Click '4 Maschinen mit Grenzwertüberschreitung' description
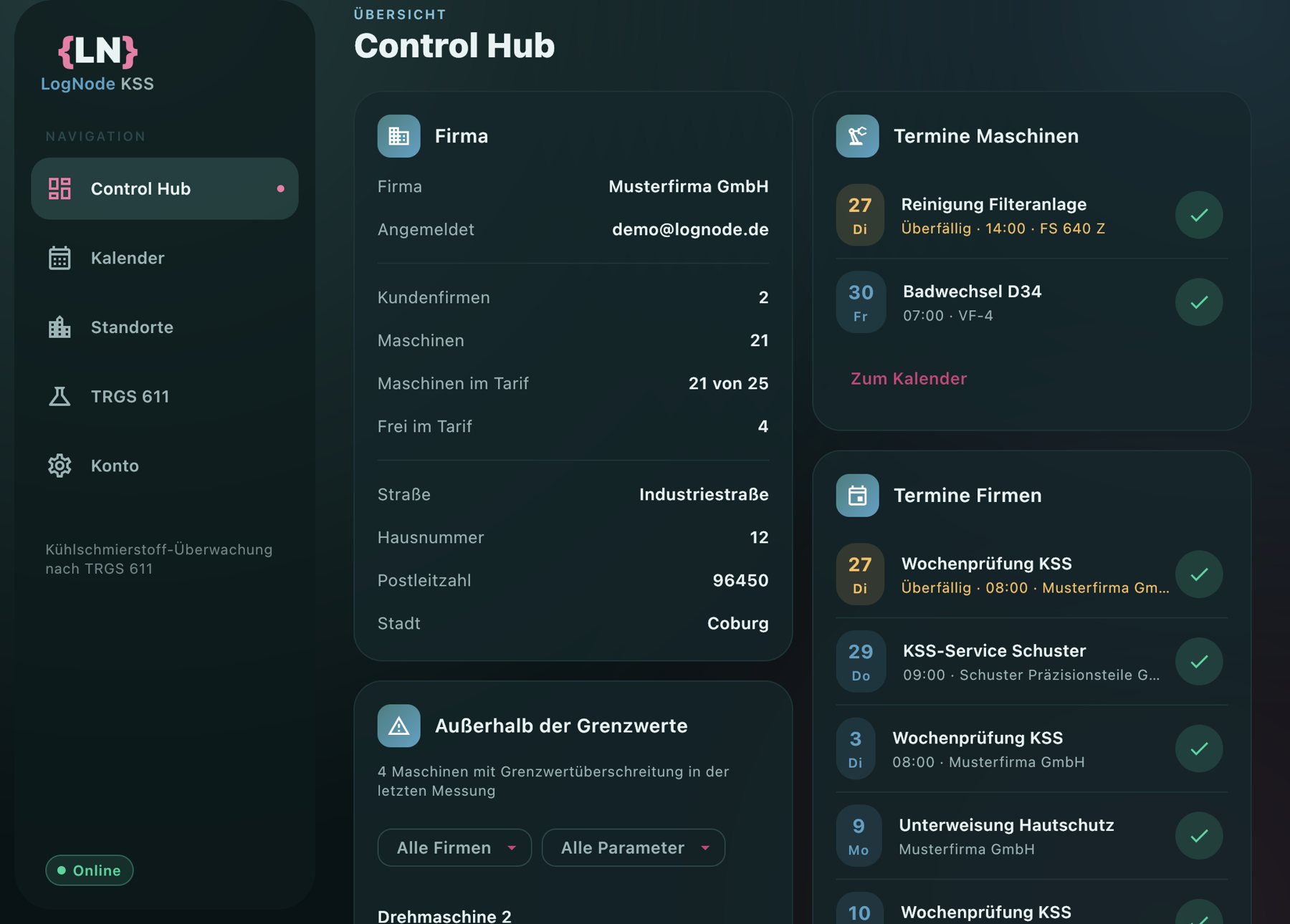Image resolution: width=1290 pixels, height=924 pixels. point(553,781)
